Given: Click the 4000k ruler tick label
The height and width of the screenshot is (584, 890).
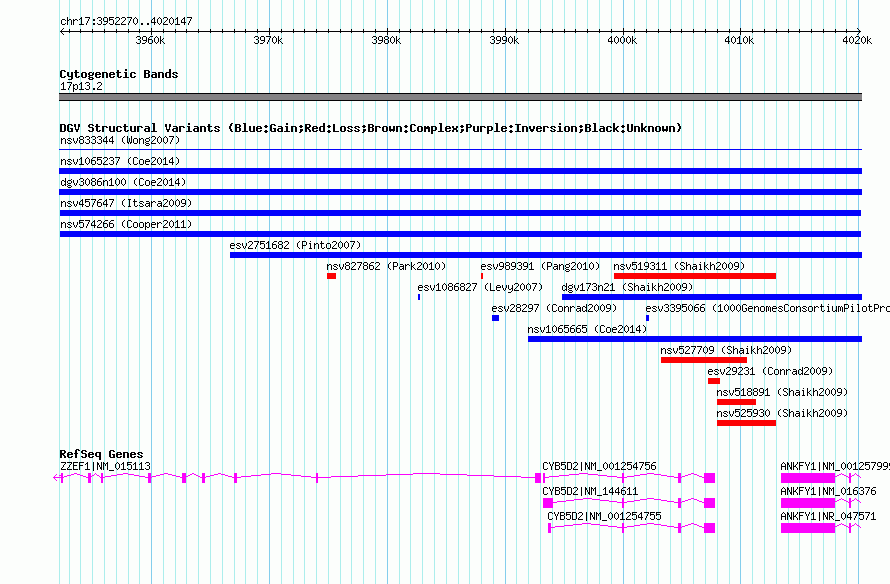Looking at the screenshot, I should coord(623,40).
